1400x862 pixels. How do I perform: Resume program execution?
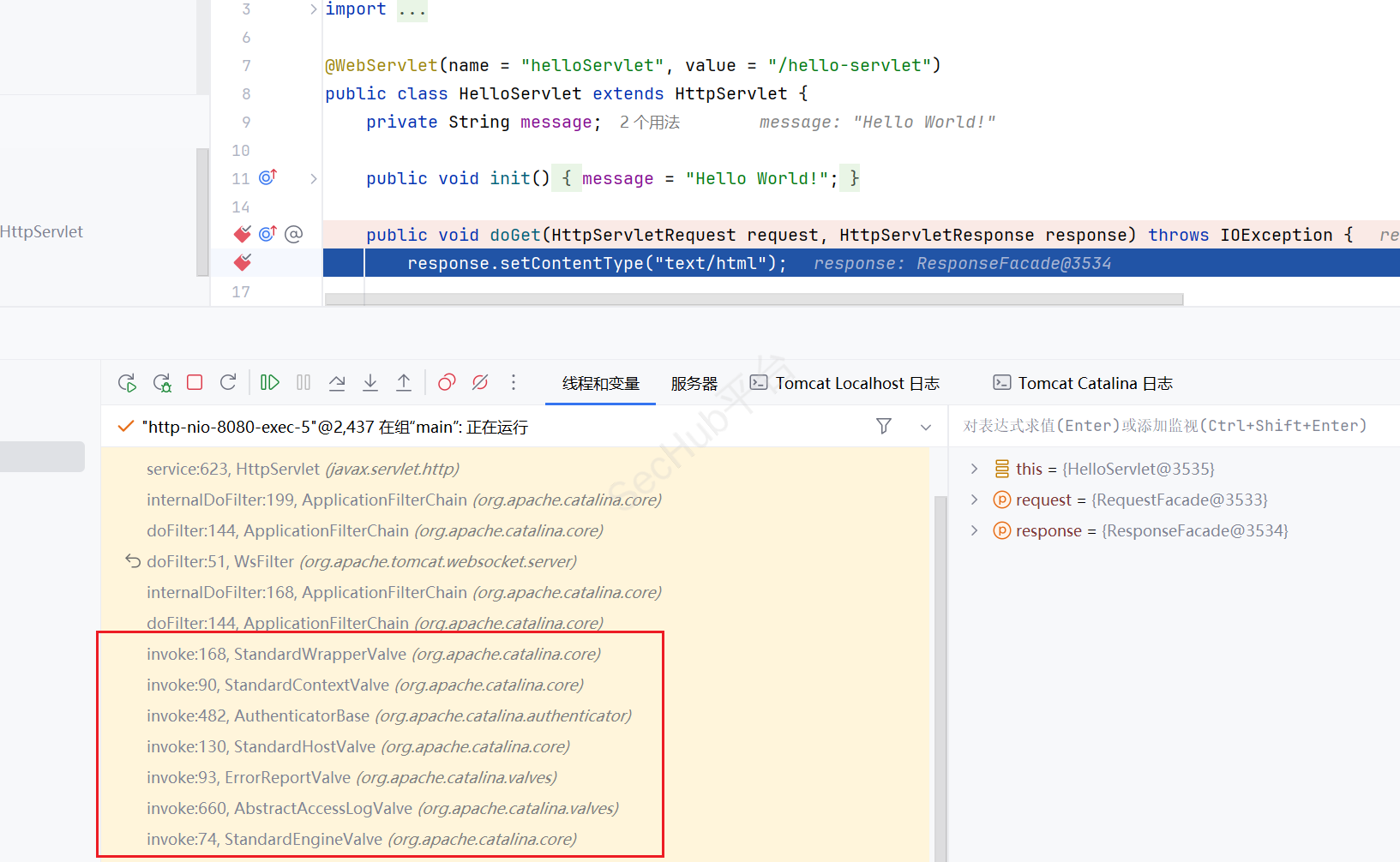click(270, 382)
